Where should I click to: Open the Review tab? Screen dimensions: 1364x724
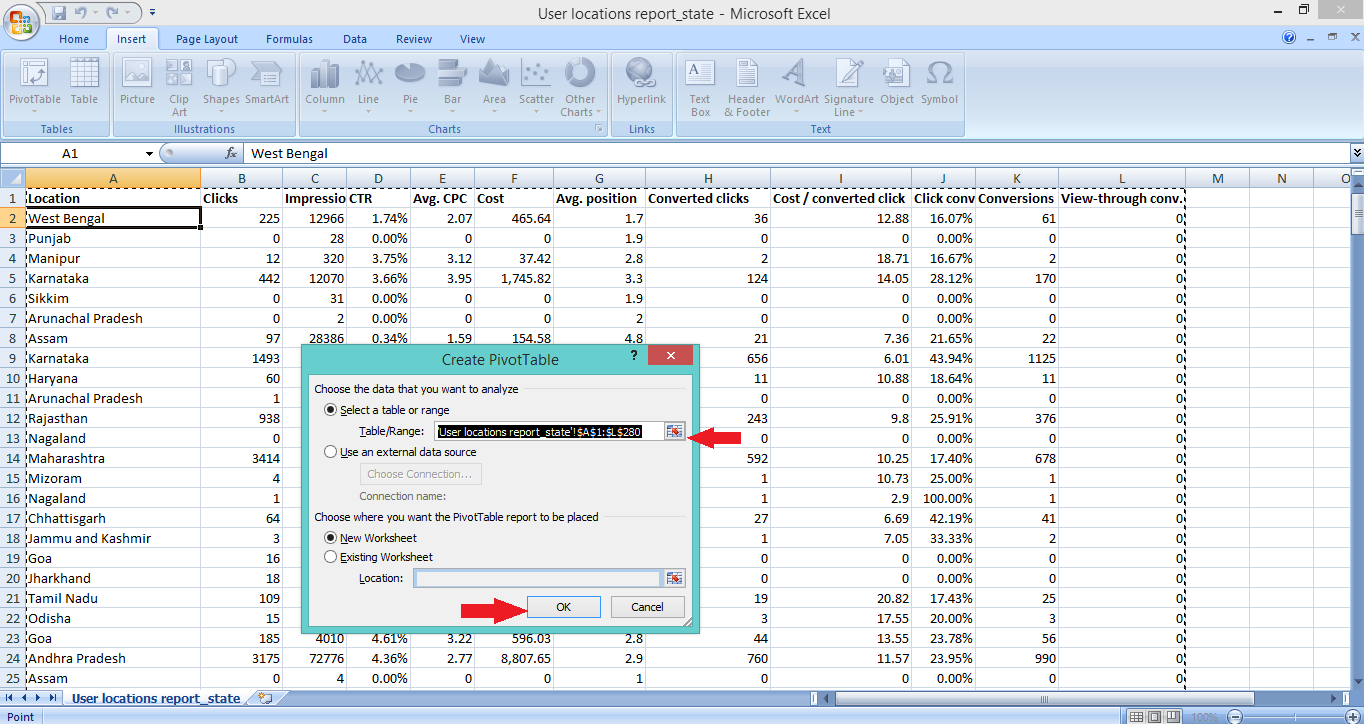coord(414,39)
